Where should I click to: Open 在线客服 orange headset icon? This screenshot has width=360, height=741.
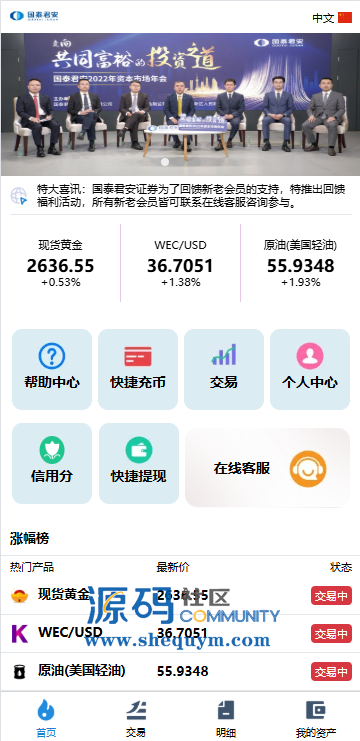(308, 468)
